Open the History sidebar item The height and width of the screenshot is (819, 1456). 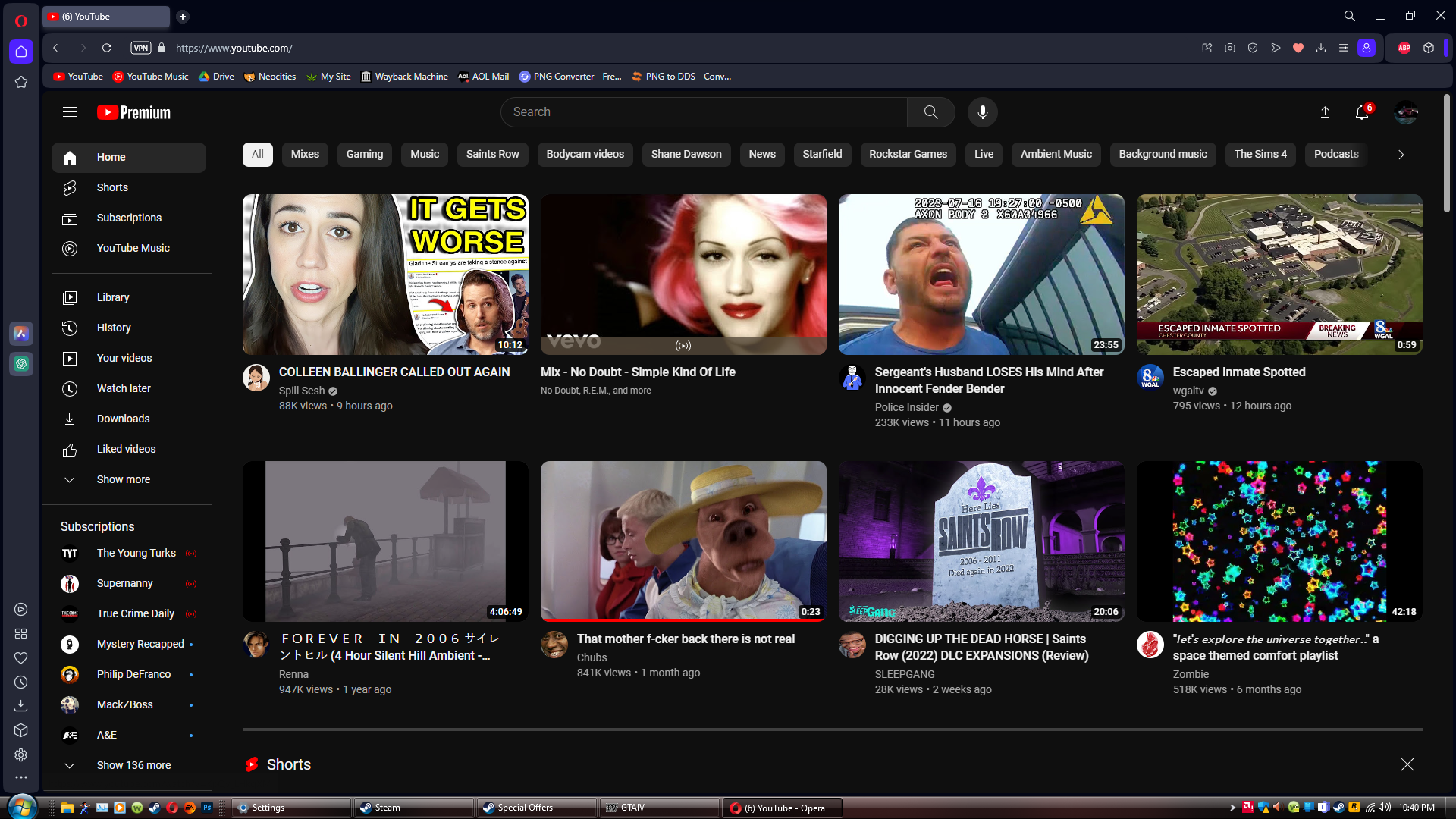[x=114, y=328]
